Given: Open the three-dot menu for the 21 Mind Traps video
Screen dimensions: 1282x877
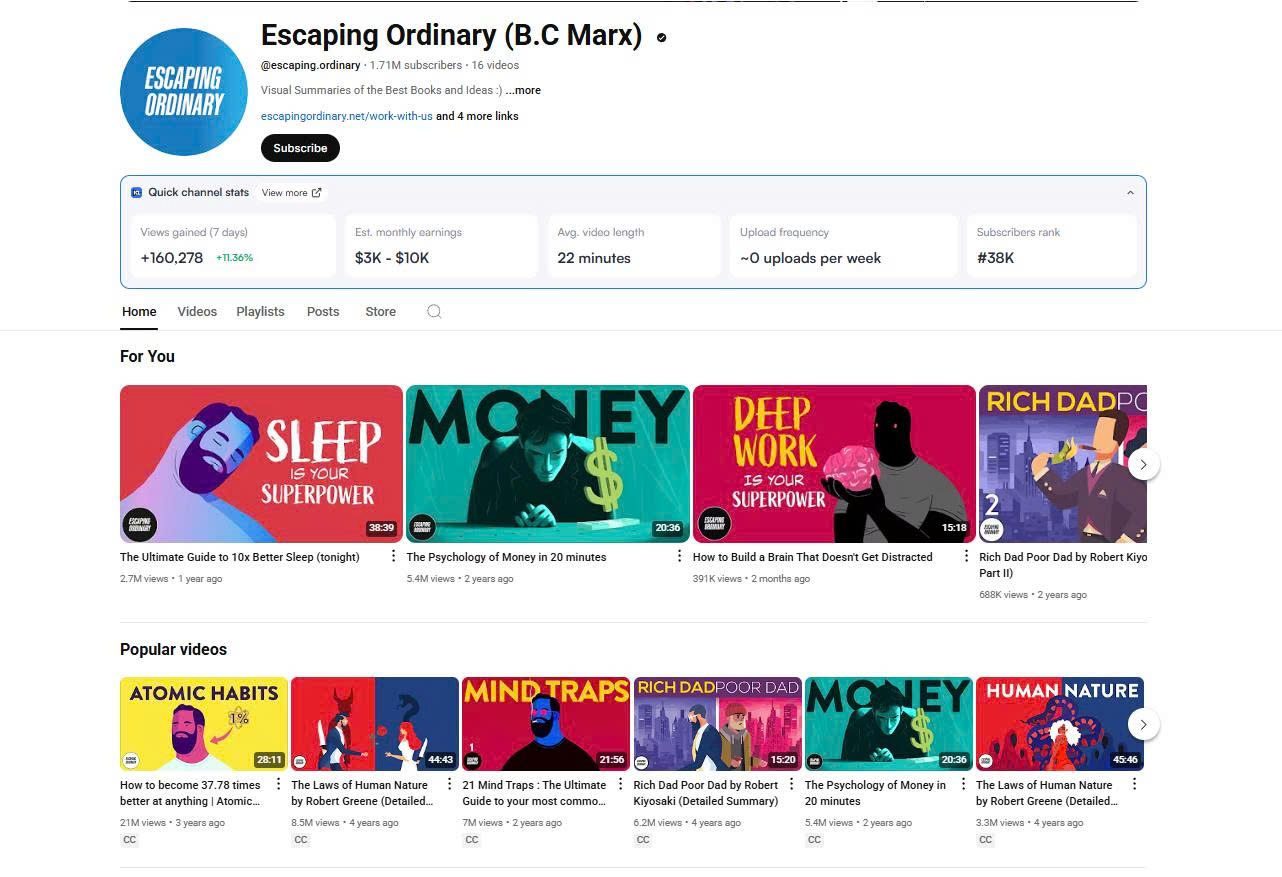Looking at the screenshot, I should [620, 784].
